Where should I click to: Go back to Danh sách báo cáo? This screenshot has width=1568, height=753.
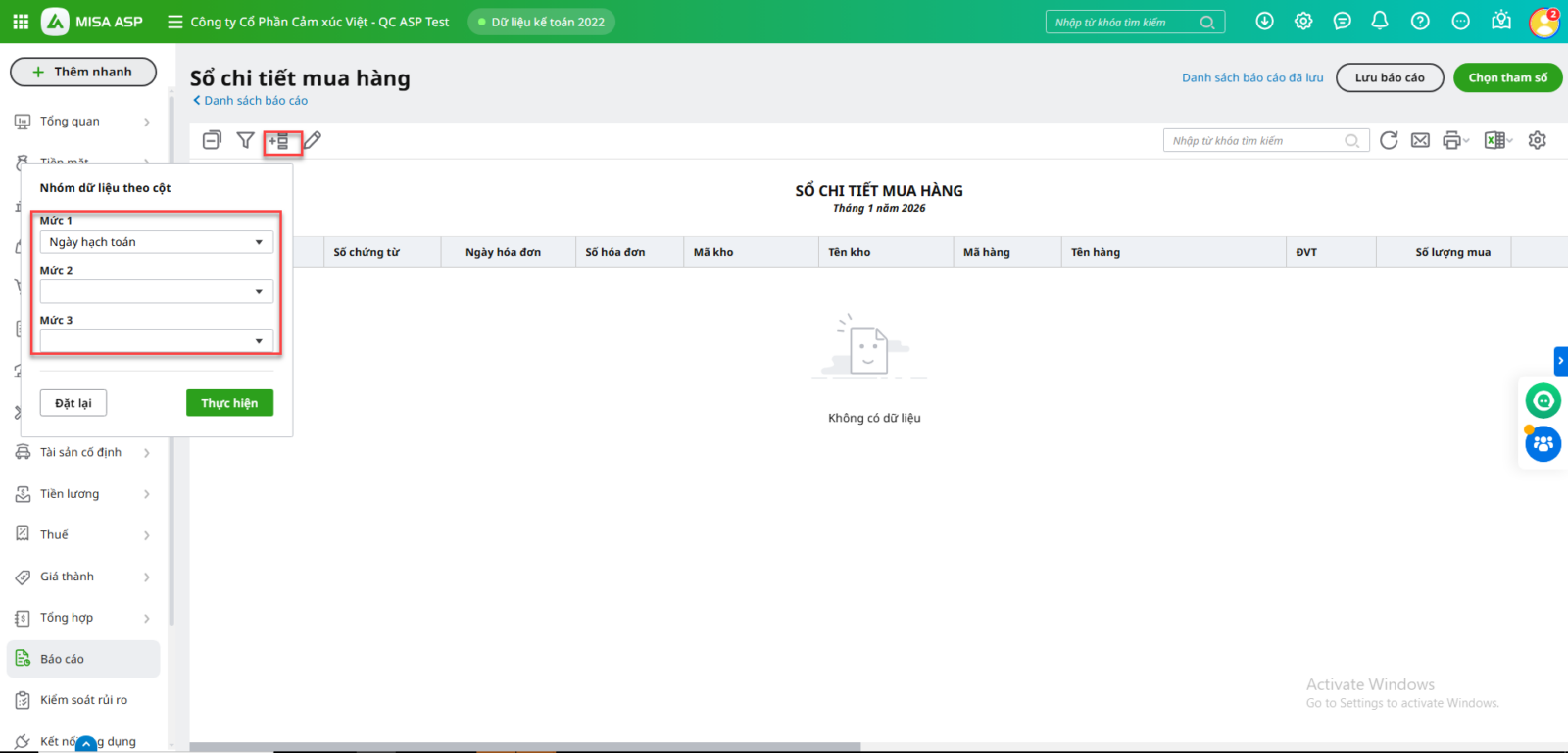(x=251, y=101)
